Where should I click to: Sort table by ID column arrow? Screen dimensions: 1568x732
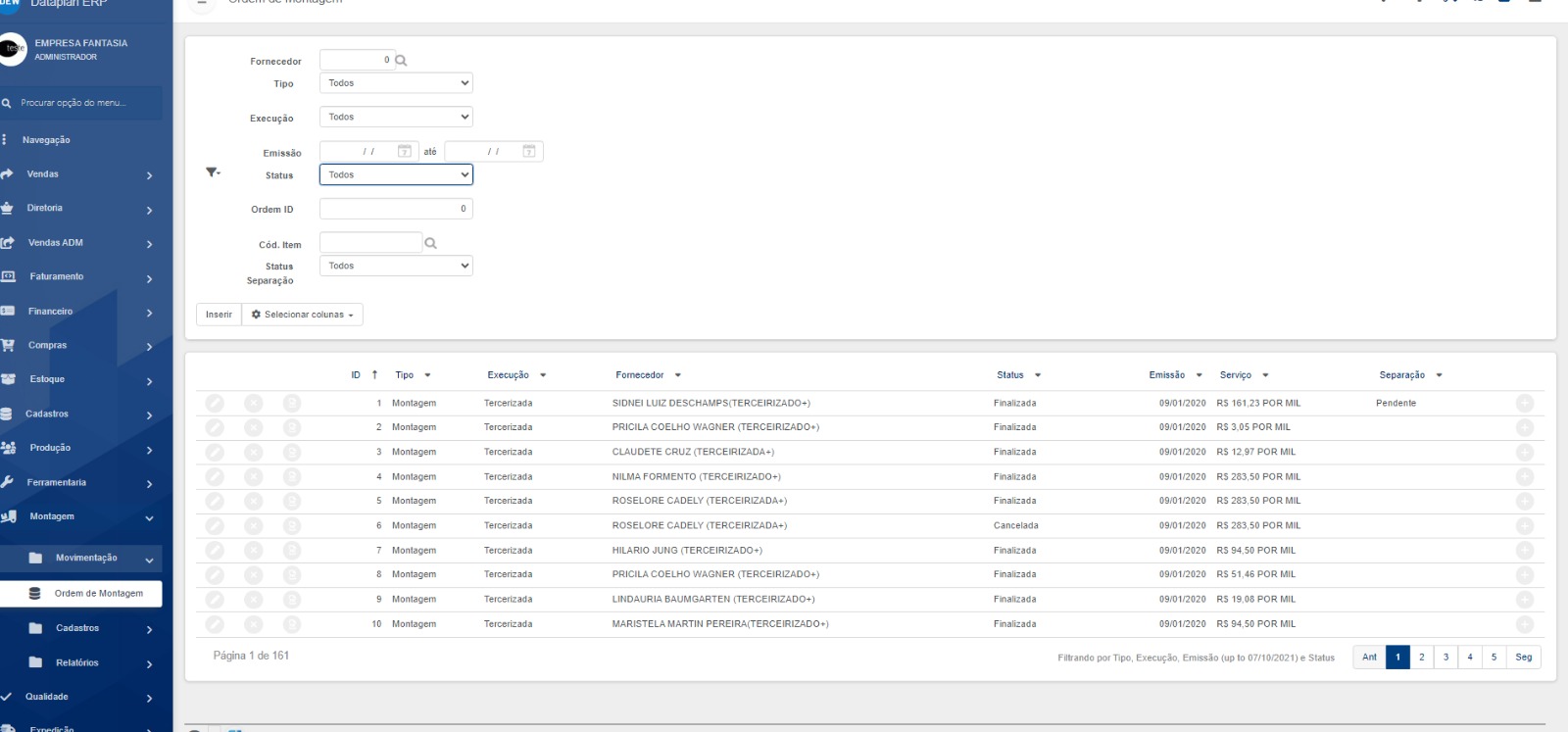(374, 375)
